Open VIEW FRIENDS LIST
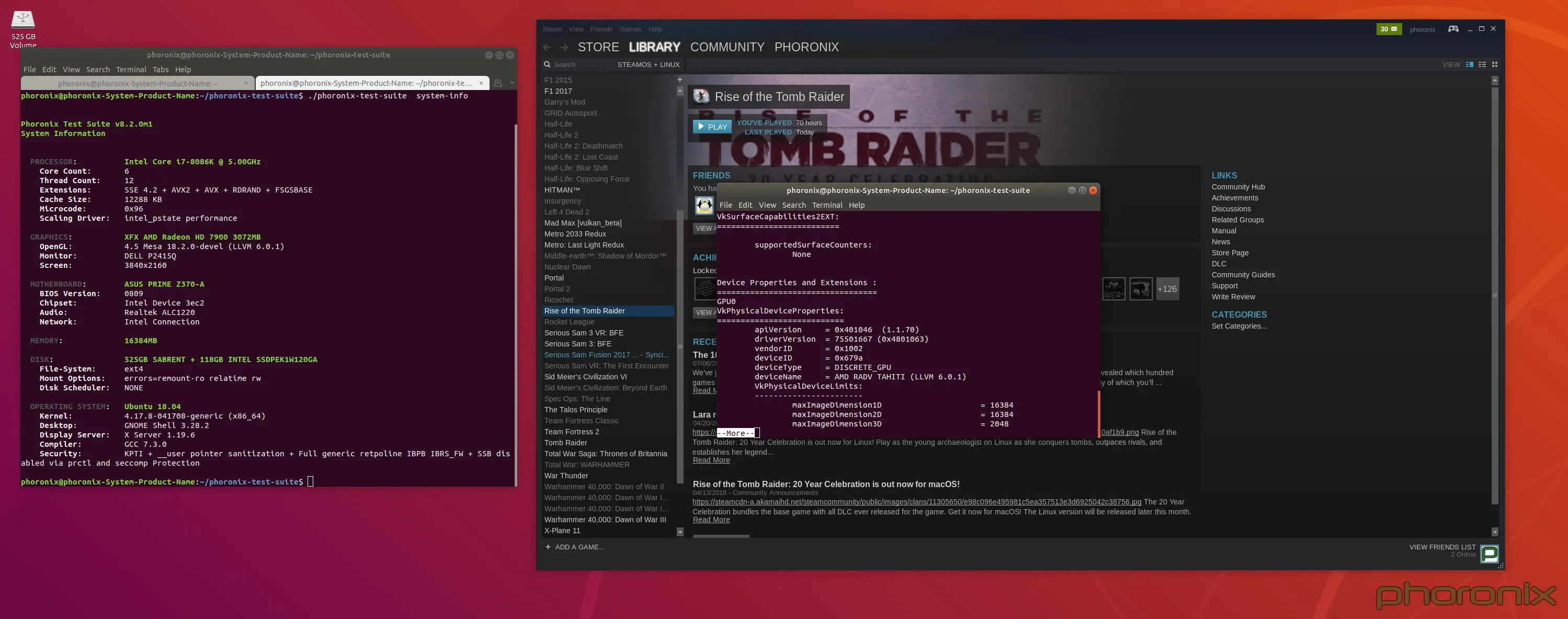The image size is (1568, 619). coord(1442,546)
